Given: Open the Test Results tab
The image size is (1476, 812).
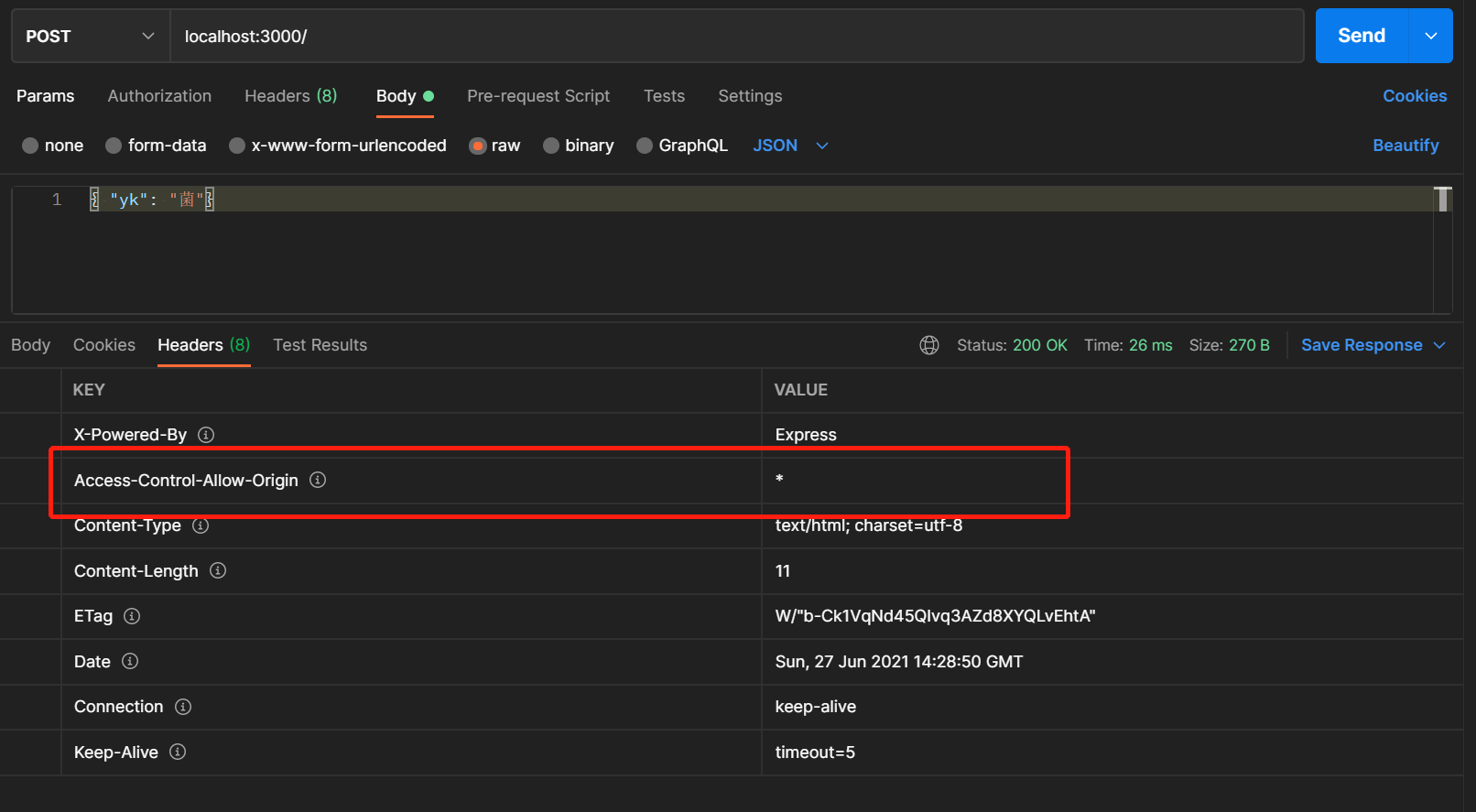Looking at the screenshot, I should (320, 345).
